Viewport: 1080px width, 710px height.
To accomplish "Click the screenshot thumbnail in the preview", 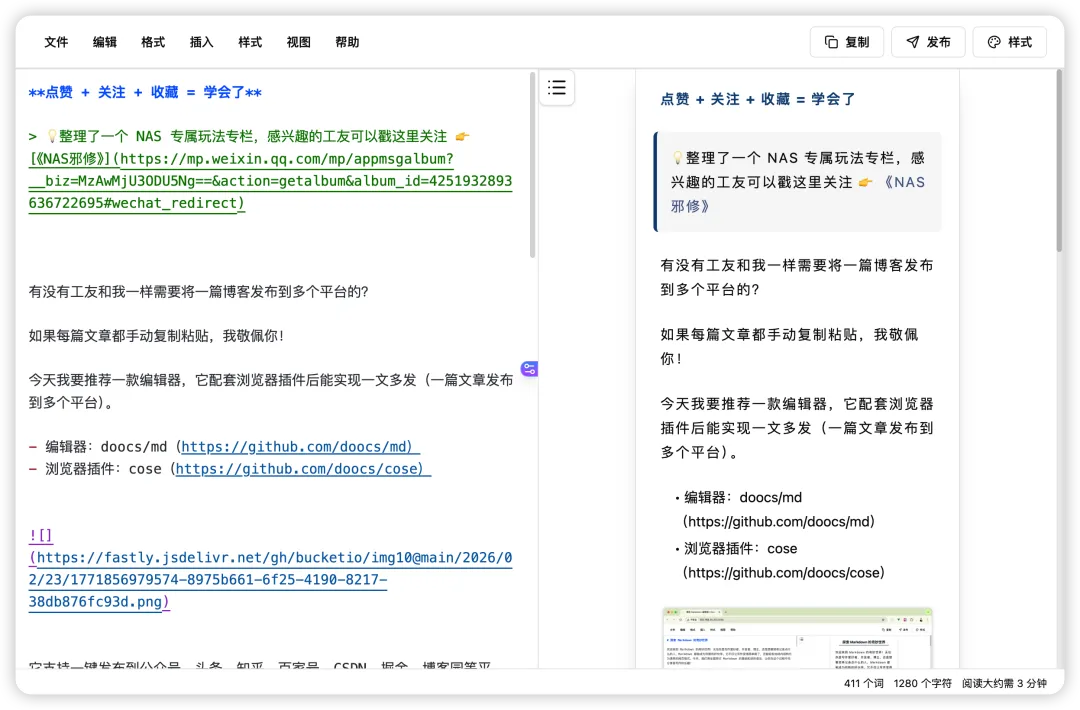I will (797, 637).
